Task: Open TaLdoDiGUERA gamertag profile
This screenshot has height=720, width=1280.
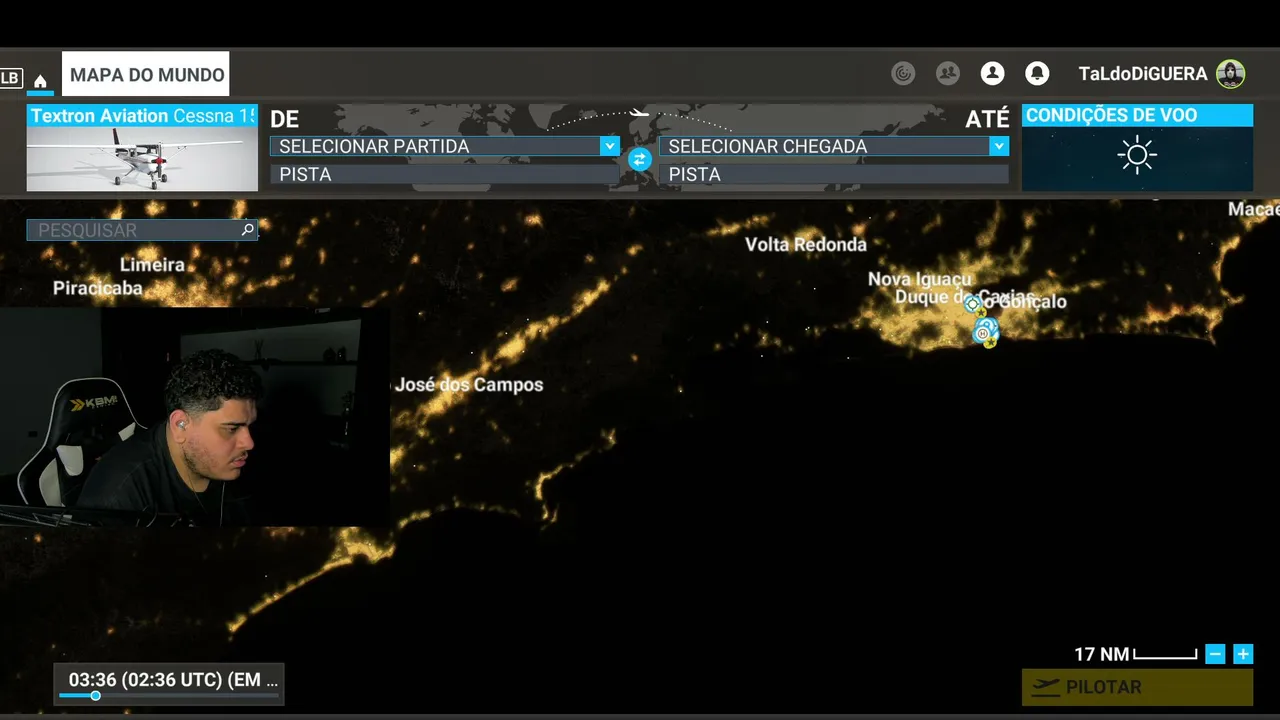Action: (1143, 74)
